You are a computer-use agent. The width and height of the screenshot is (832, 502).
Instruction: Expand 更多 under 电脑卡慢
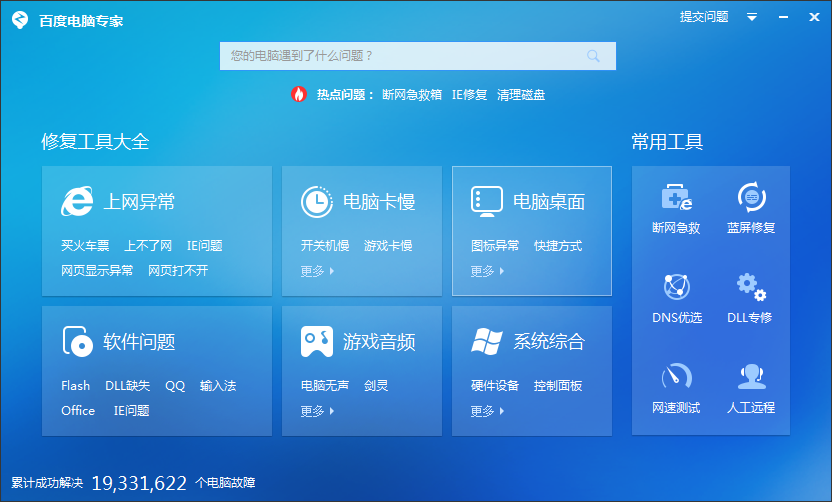point(317,271)
